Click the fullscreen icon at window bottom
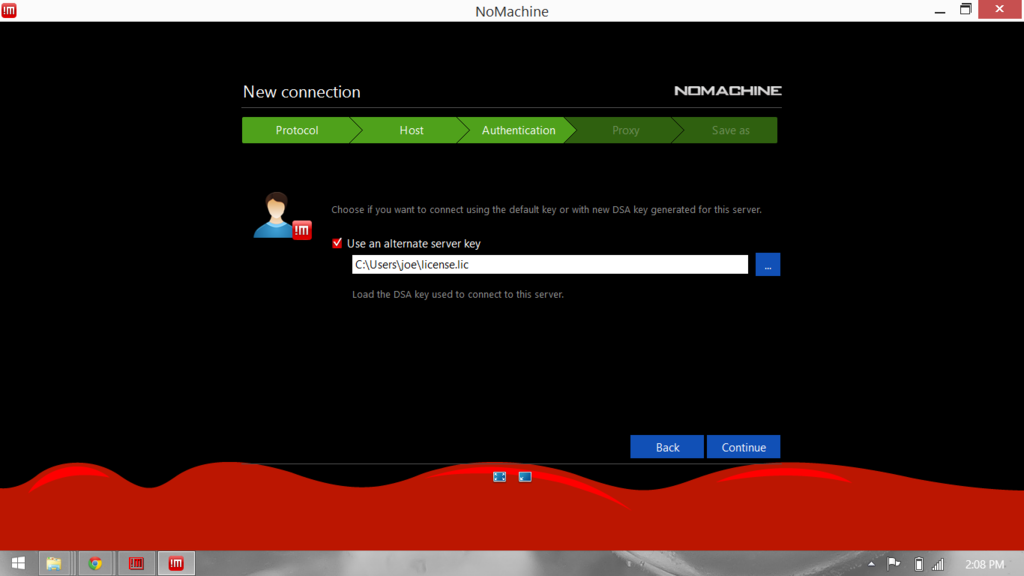Viewport: 1024px width, 576px height. [500, 477]
